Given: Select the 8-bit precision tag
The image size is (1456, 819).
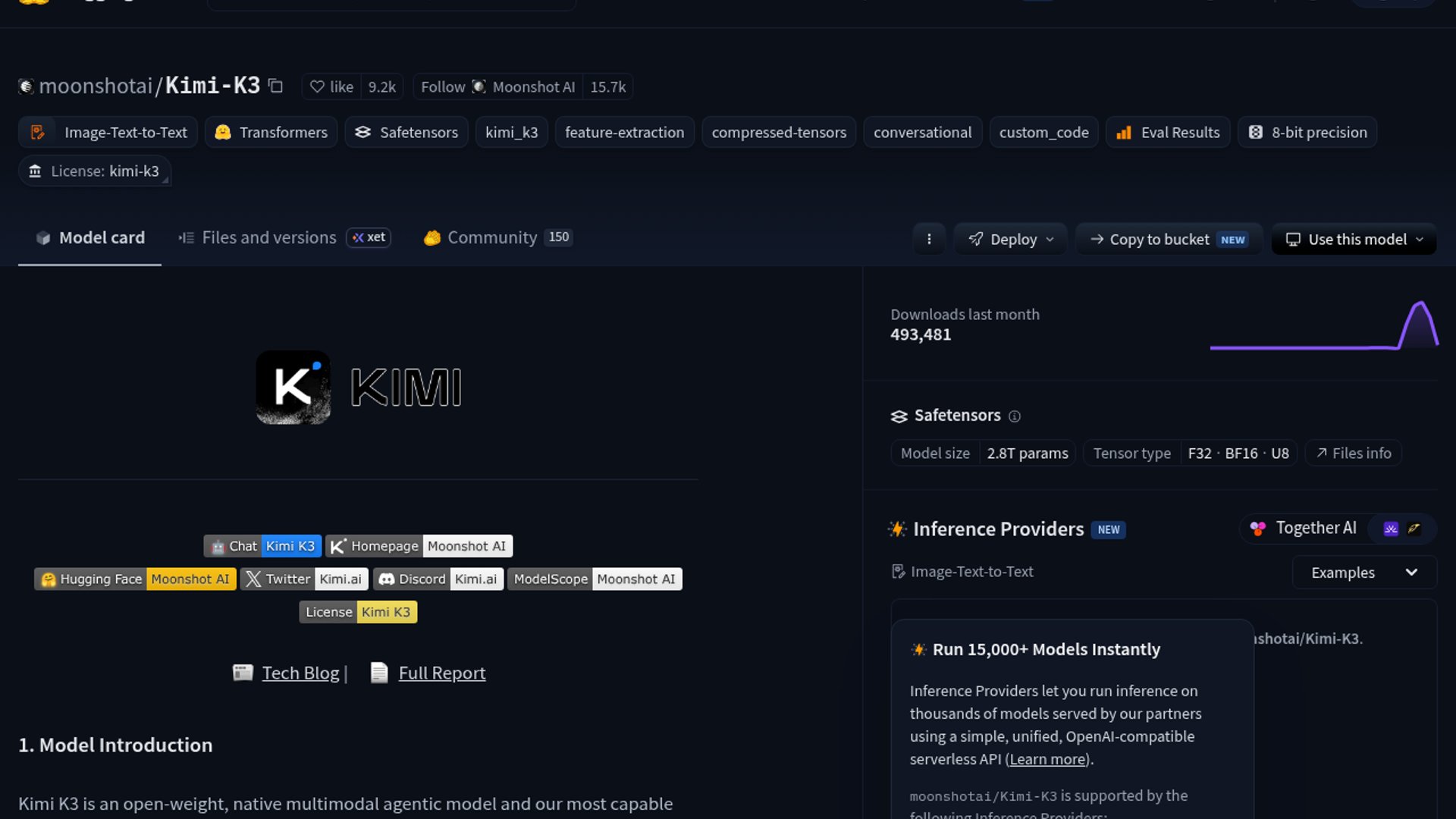Looking at the screenshot, I should pyautogui.click(x=1307, y=132).
